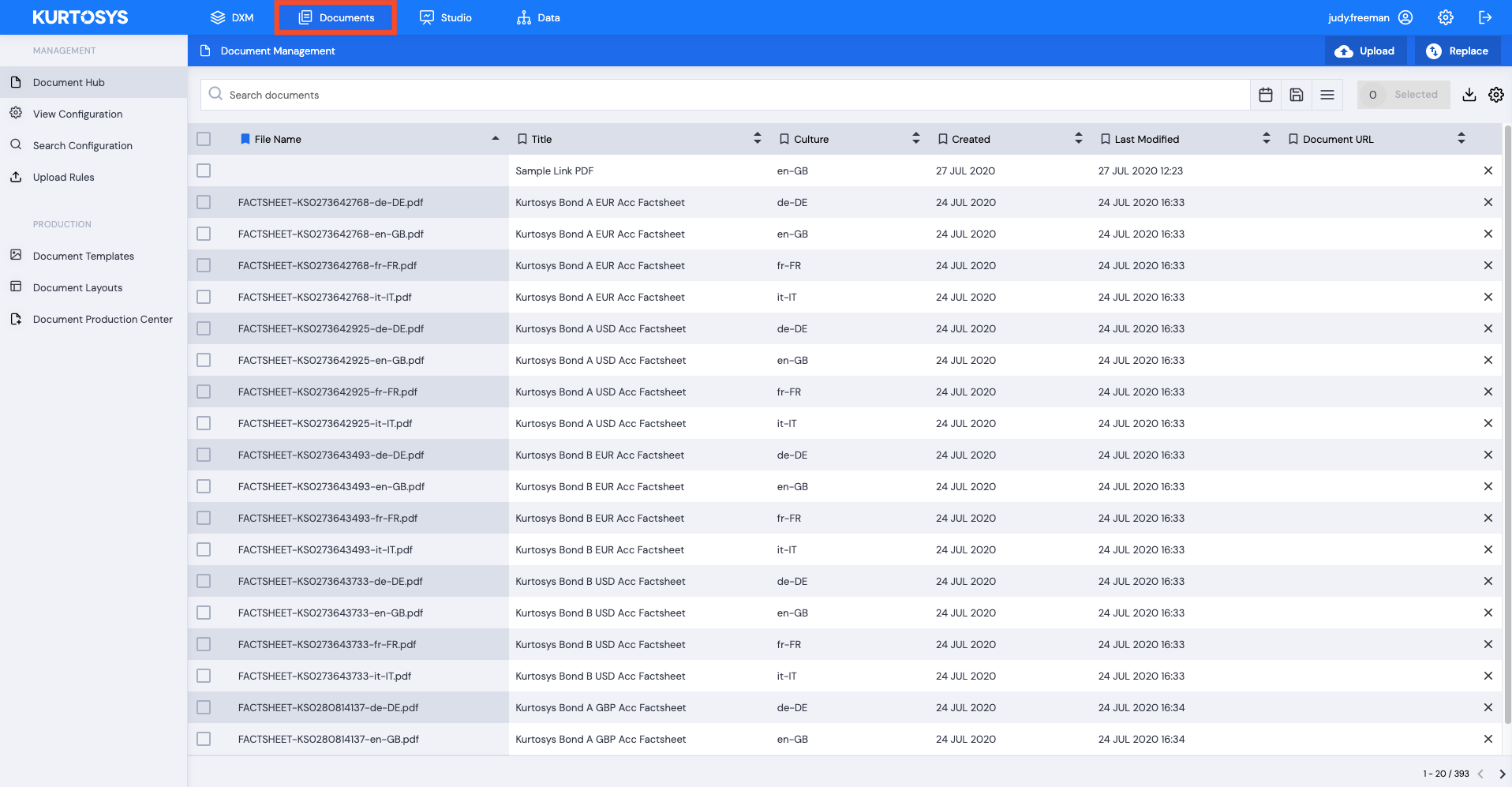Open the grid settings gear icon
This screenshot has width=1512, height=787.
click(x=1496, y=94)
